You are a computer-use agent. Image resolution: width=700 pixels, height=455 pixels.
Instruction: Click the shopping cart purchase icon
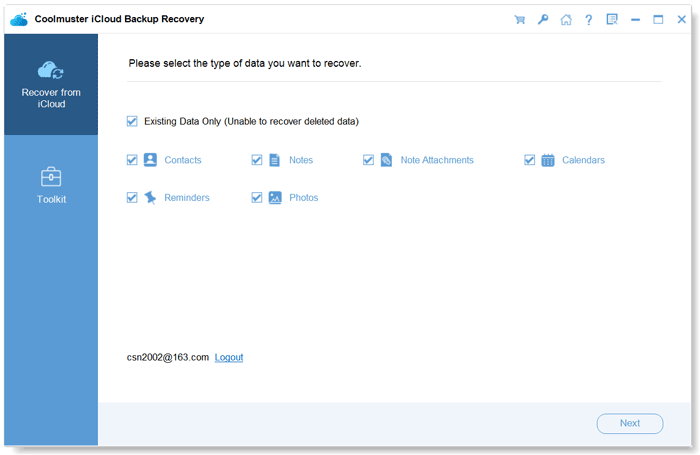[x=519, y=19]
